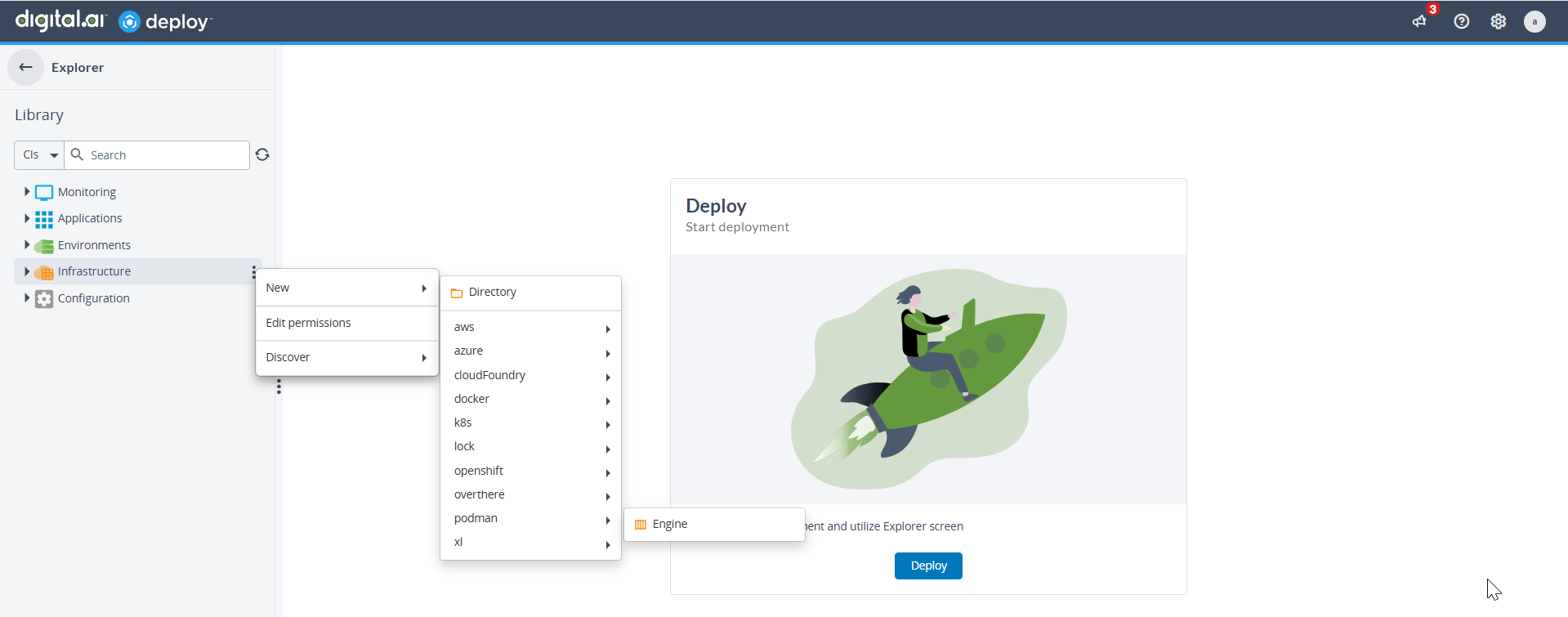Click the rocket illustration on Deploy card
The image size is (1568, 617).
click(928, 379)
